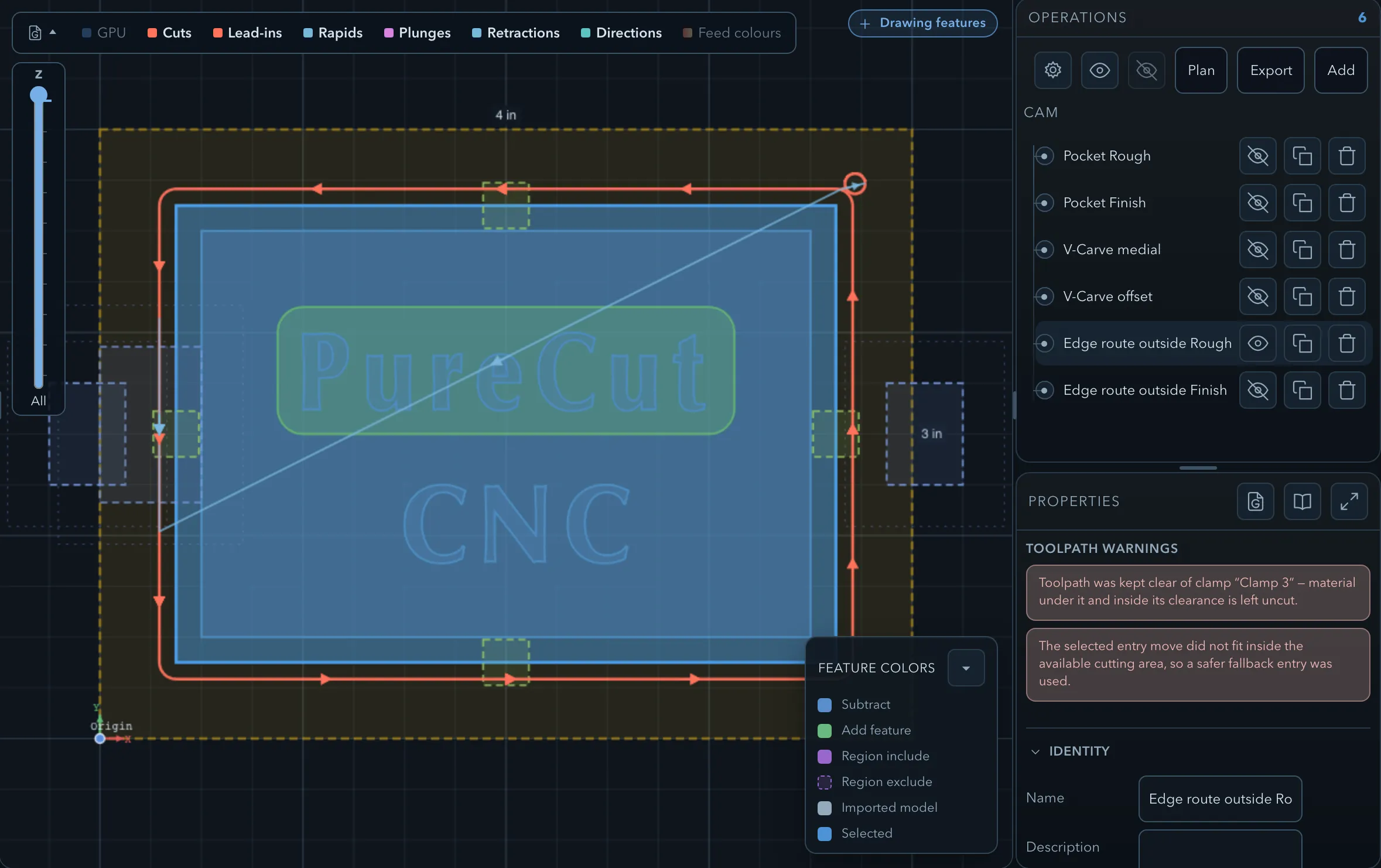Duplicate Edge route outside Finish operation
The width and height of the screenshot is (1381, 868).
(1302, 390)
